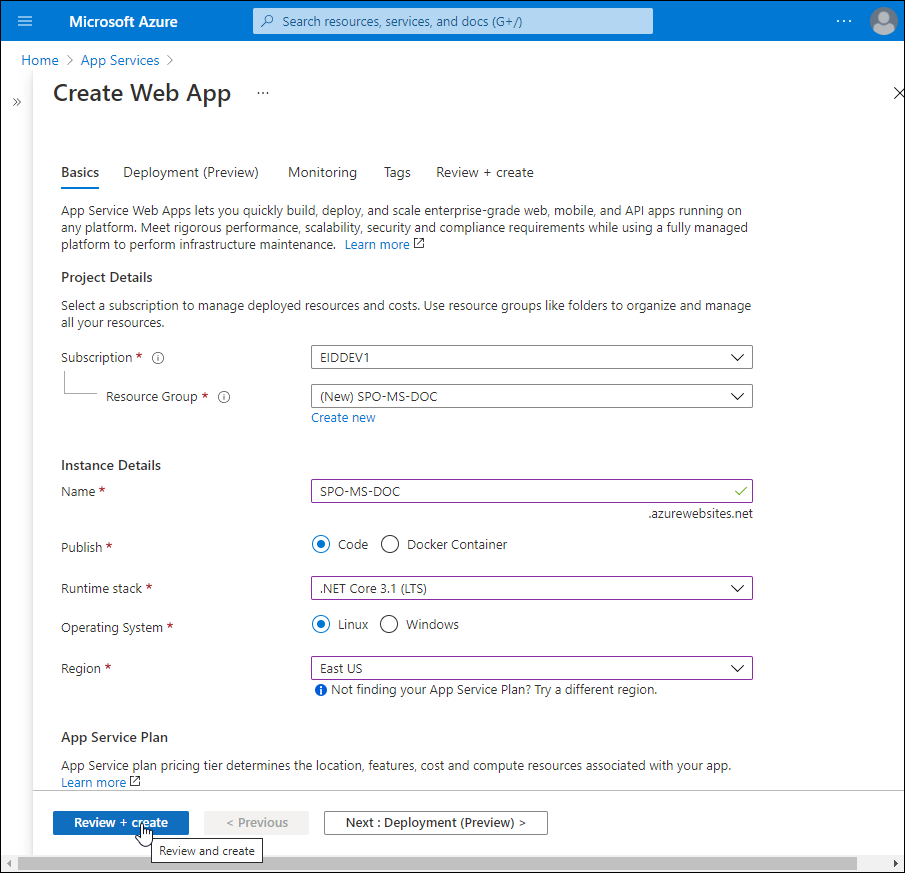This screenshot has width=905, height=873.
Task: Select Docker Container publish option
Action: coord(390,545)
